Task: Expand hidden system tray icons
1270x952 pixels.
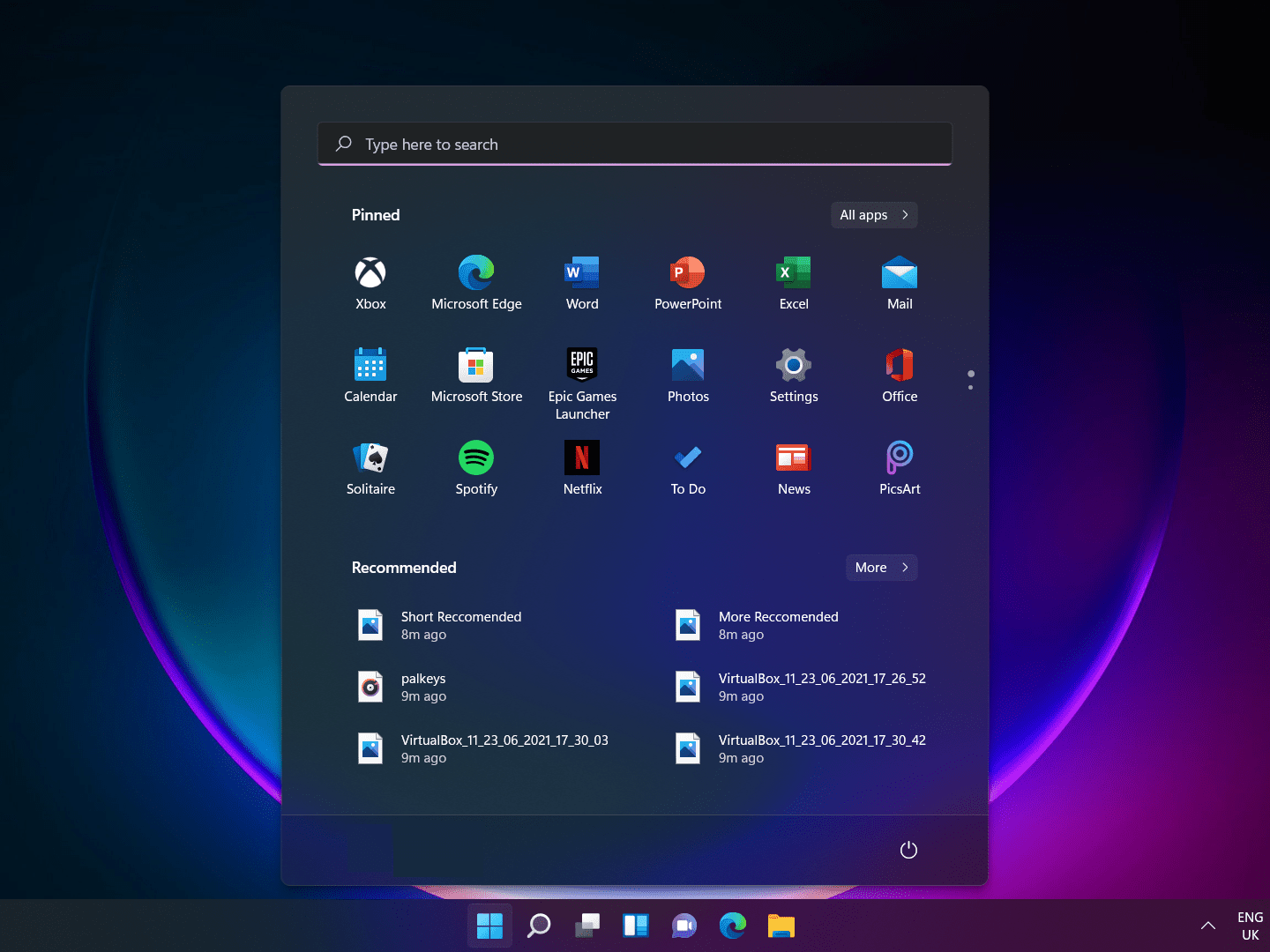Action: (1207, 926)
